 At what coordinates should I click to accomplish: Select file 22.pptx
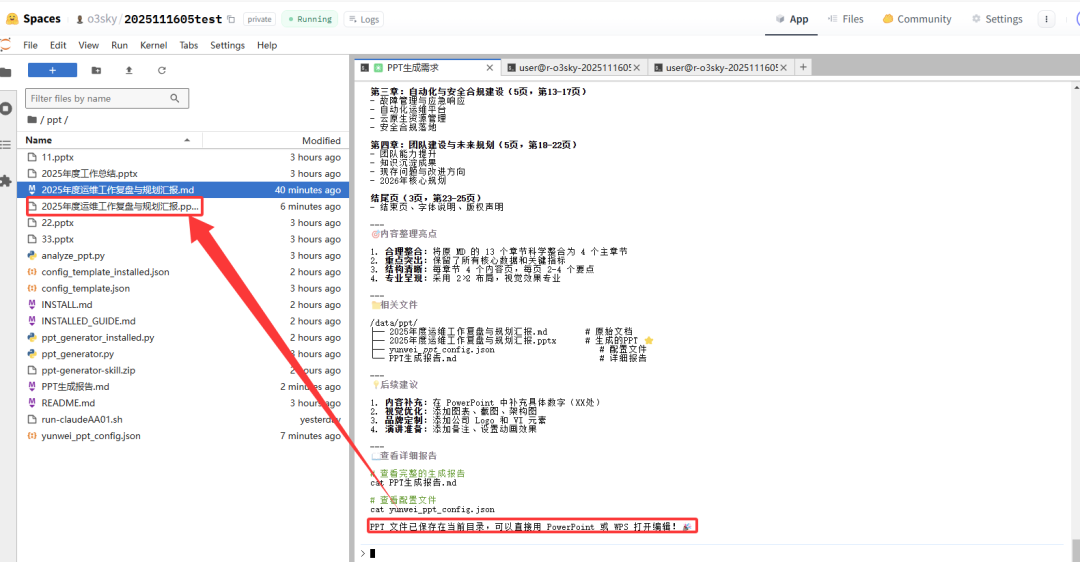[x=183, y=222]
